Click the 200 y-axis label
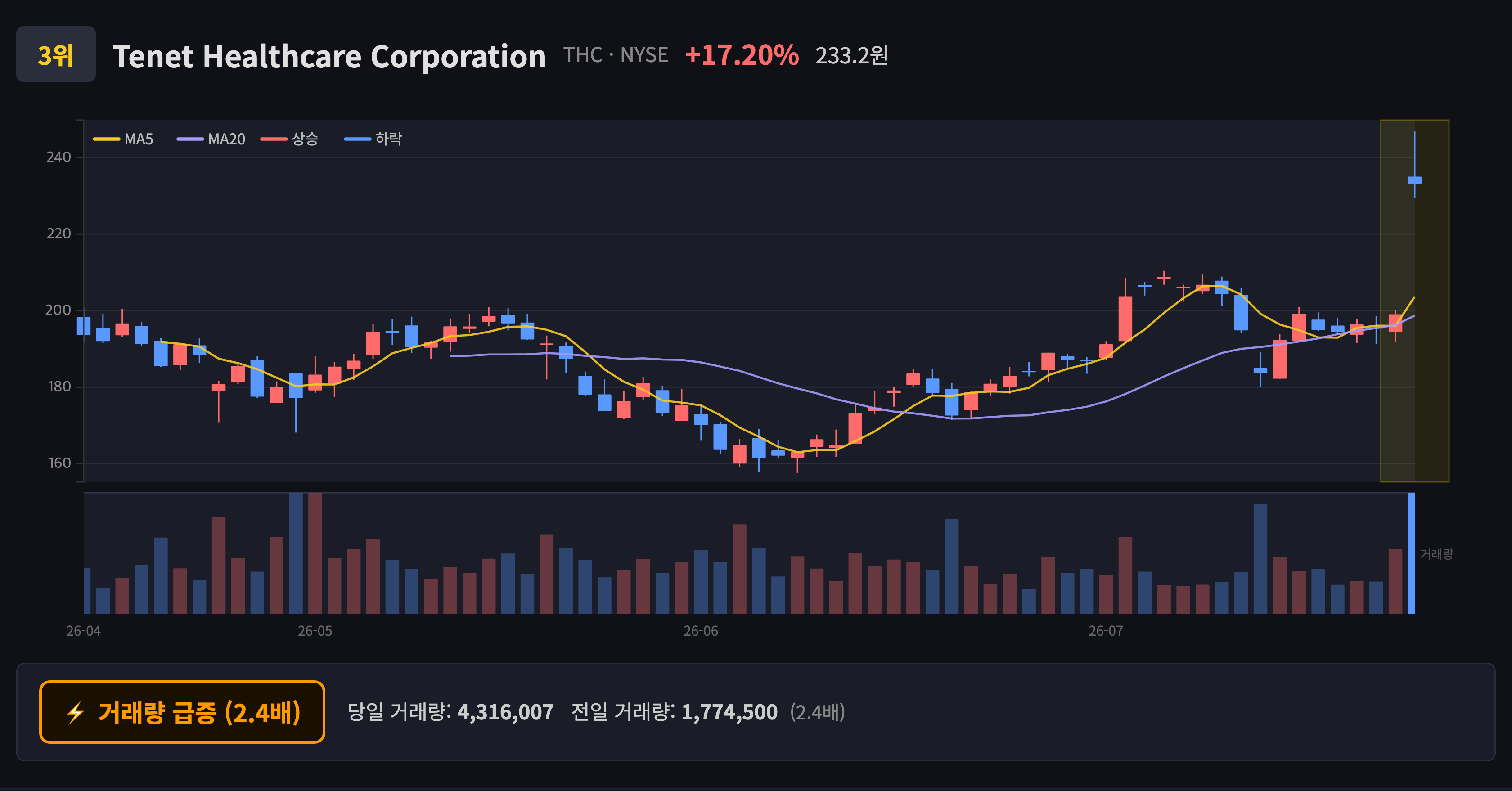 tap(58, 310)
